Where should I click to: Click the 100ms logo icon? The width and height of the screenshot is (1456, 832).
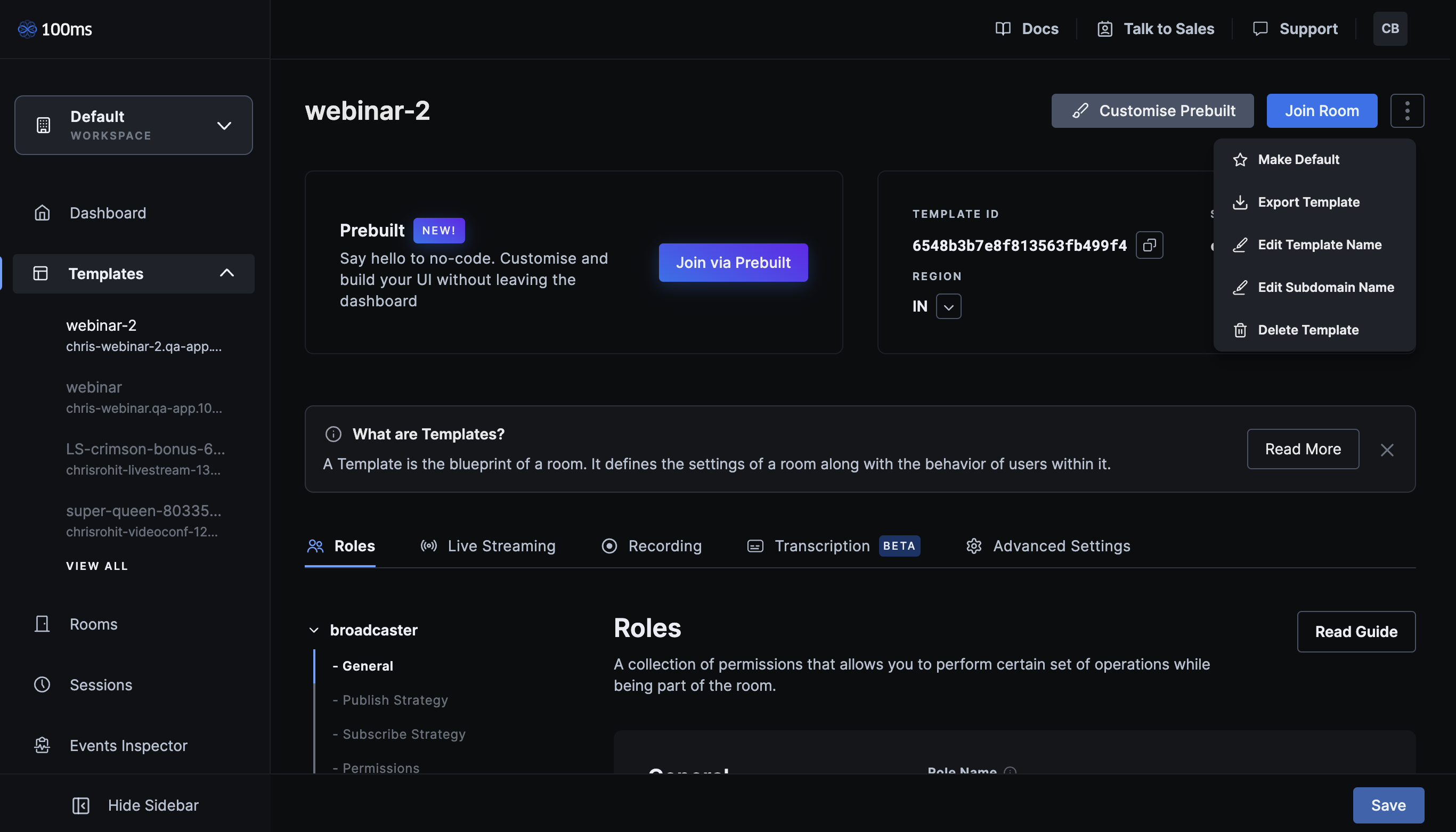click(x=27, y=29)
